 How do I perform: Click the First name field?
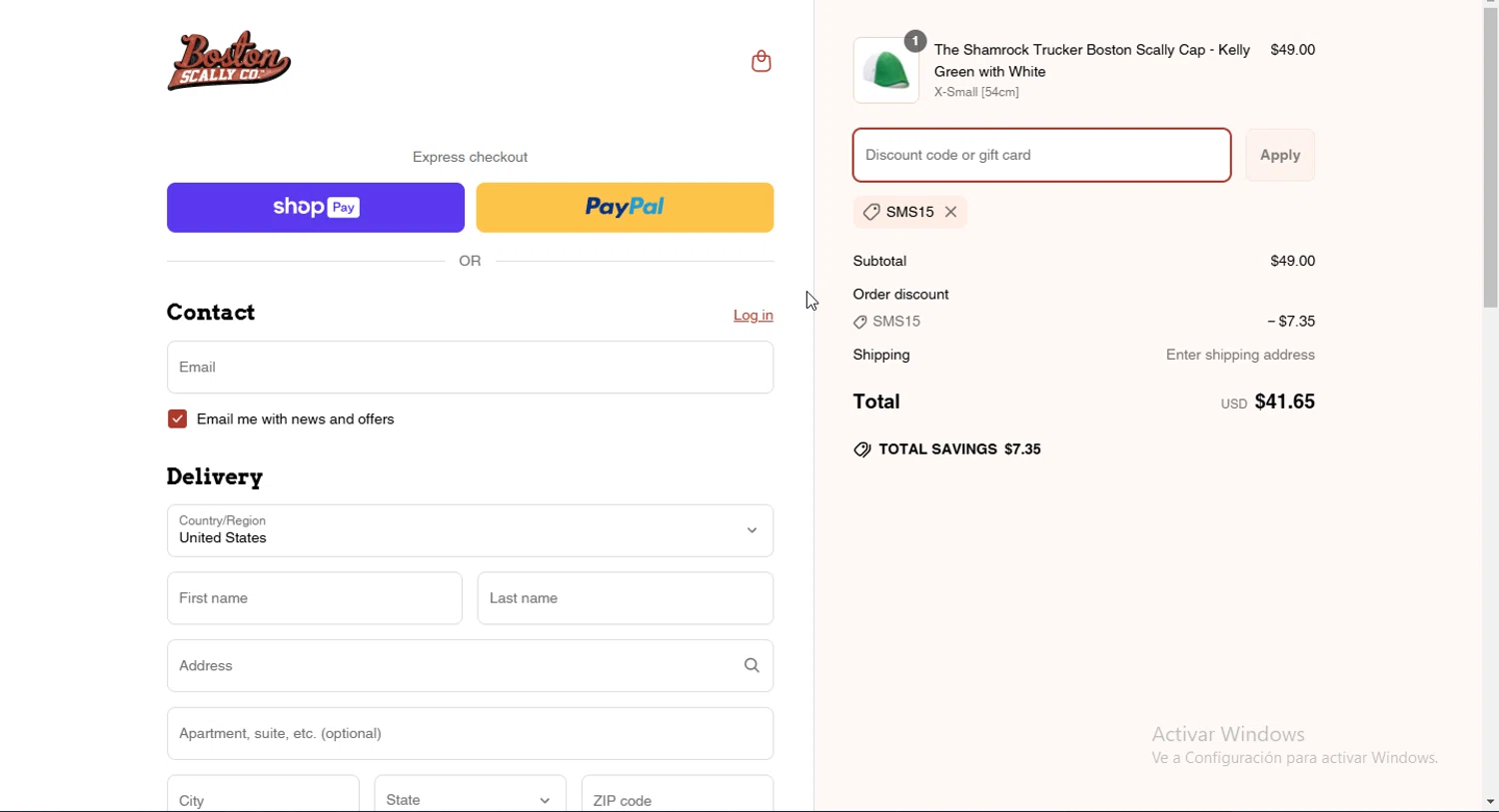pos(315,598)
